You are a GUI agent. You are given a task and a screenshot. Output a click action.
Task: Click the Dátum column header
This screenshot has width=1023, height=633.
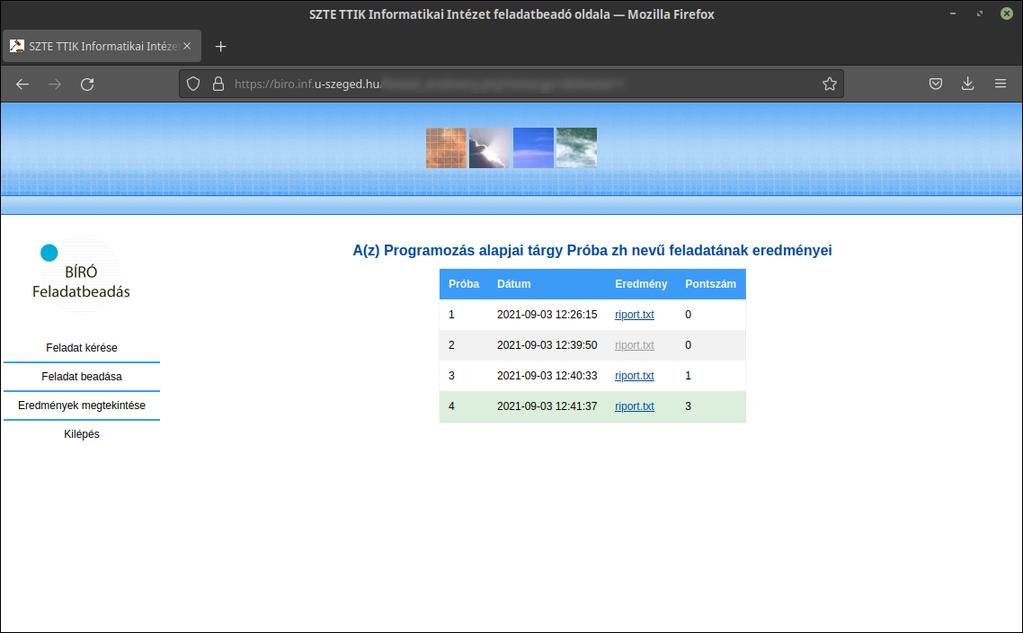pyautogui.click(x=513, y=284)
